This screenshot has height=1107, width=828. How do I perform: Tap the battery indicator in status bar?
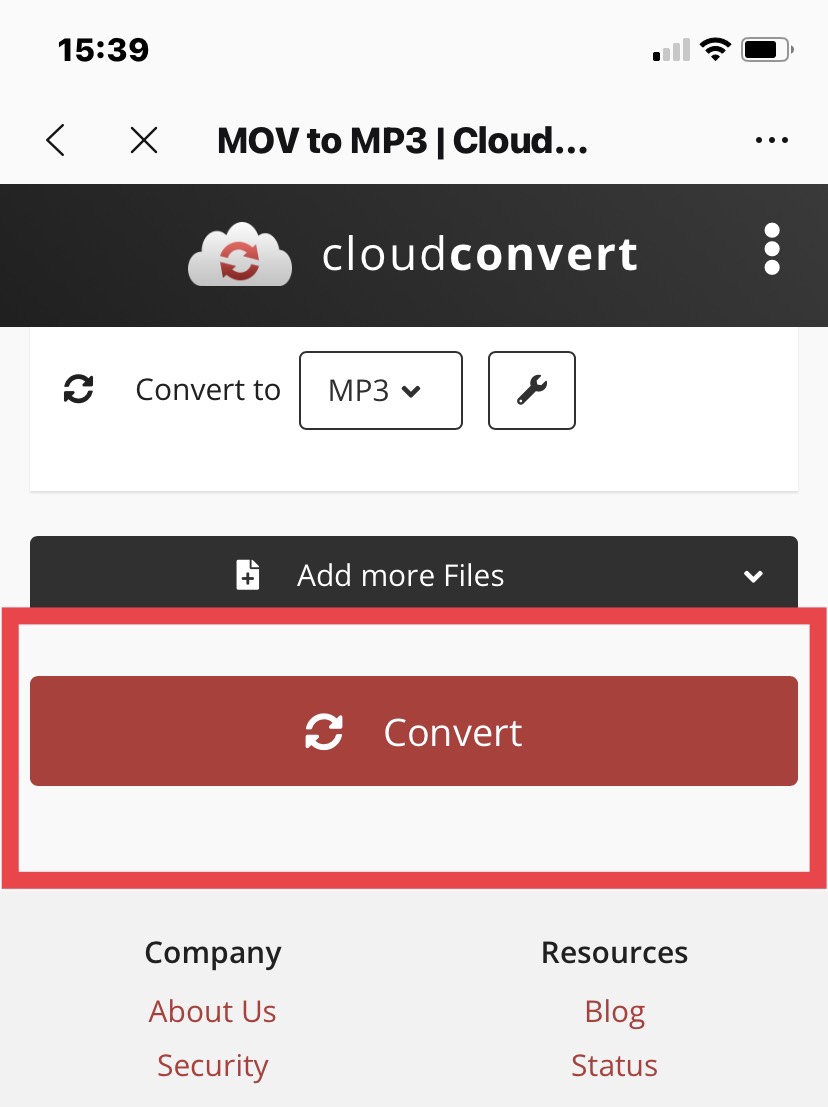(x=767, y=49)
